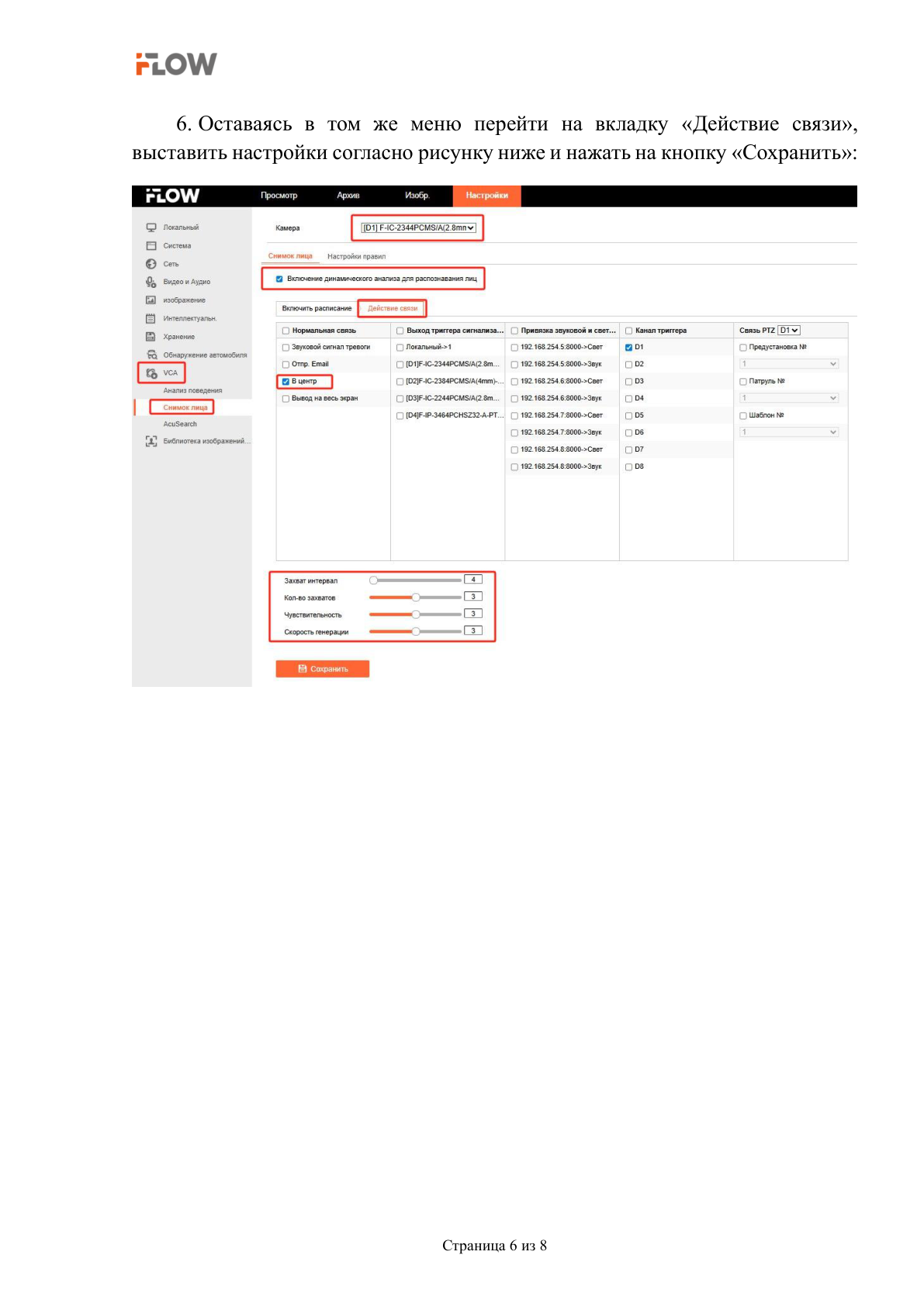924x1307 pixels.
Task: Check the Патруль № checkbox
Action: click(743, 381)
